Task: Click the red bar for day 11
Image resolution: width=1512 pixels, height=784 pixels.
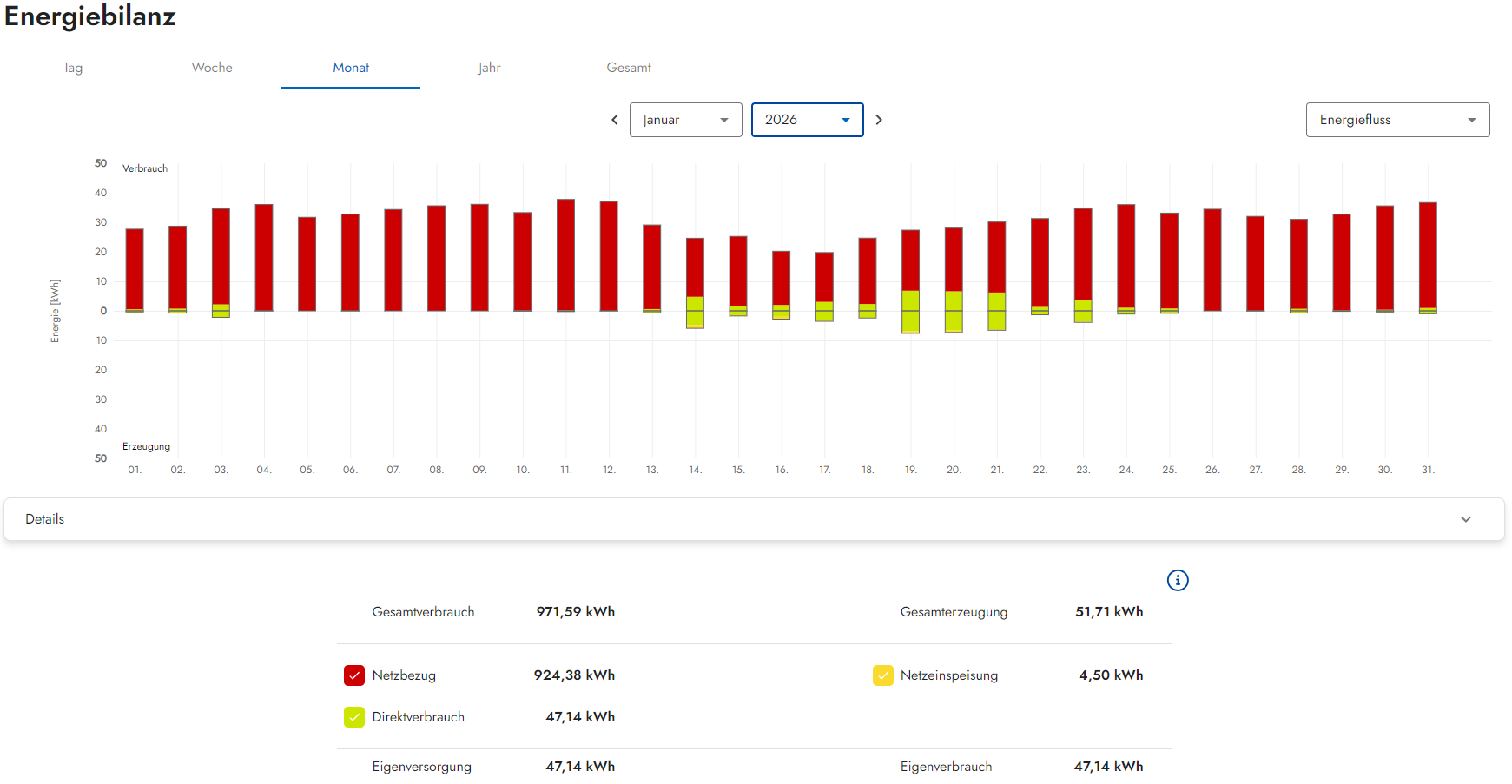Action: pyautogui.click(x=565, y=254)
